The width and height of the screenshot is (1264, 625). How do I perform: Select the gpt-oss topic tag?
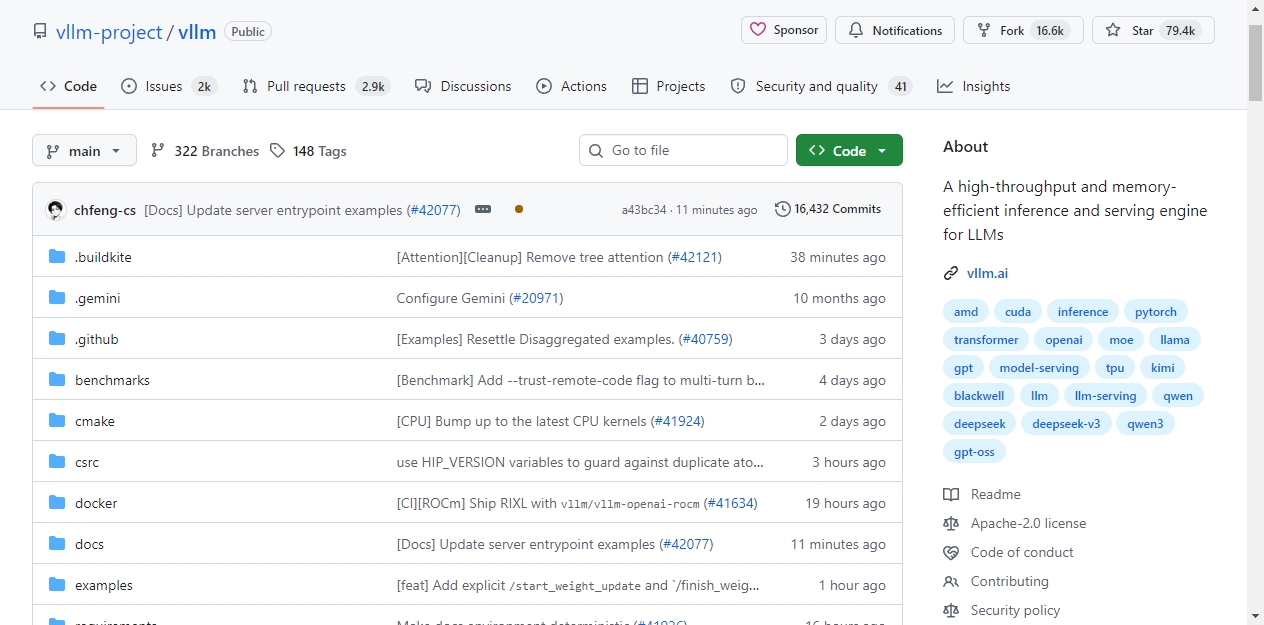[x=974, y=451]
